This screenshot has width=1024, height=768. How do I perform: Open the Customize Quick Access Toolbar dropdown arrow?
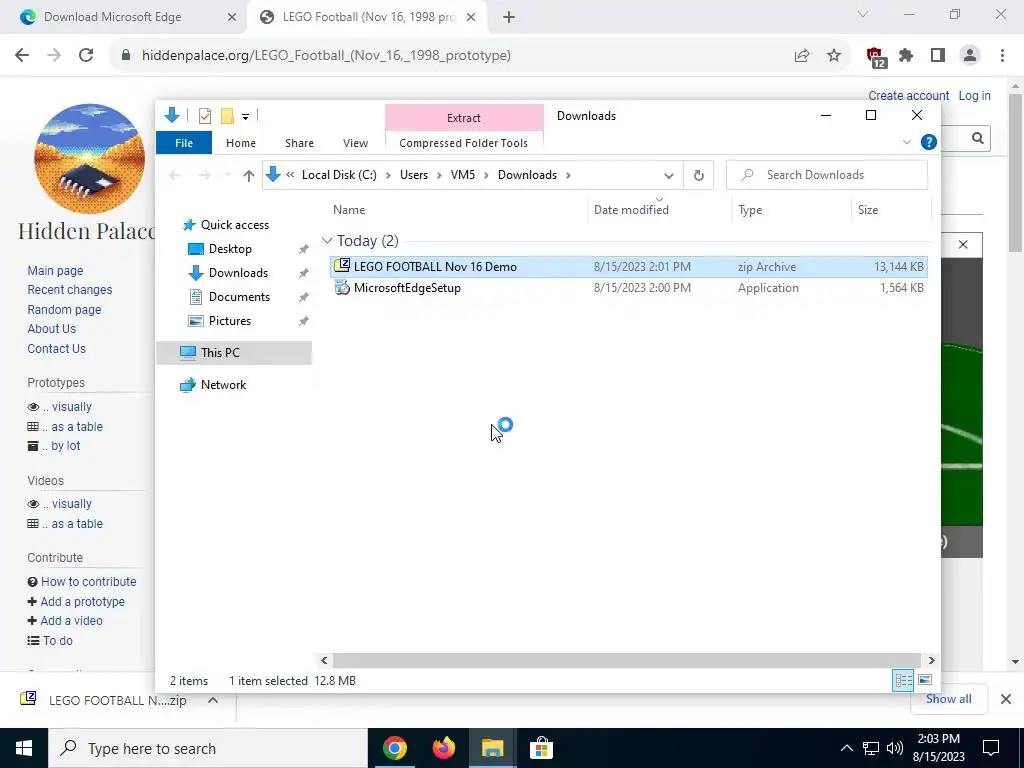246,117
